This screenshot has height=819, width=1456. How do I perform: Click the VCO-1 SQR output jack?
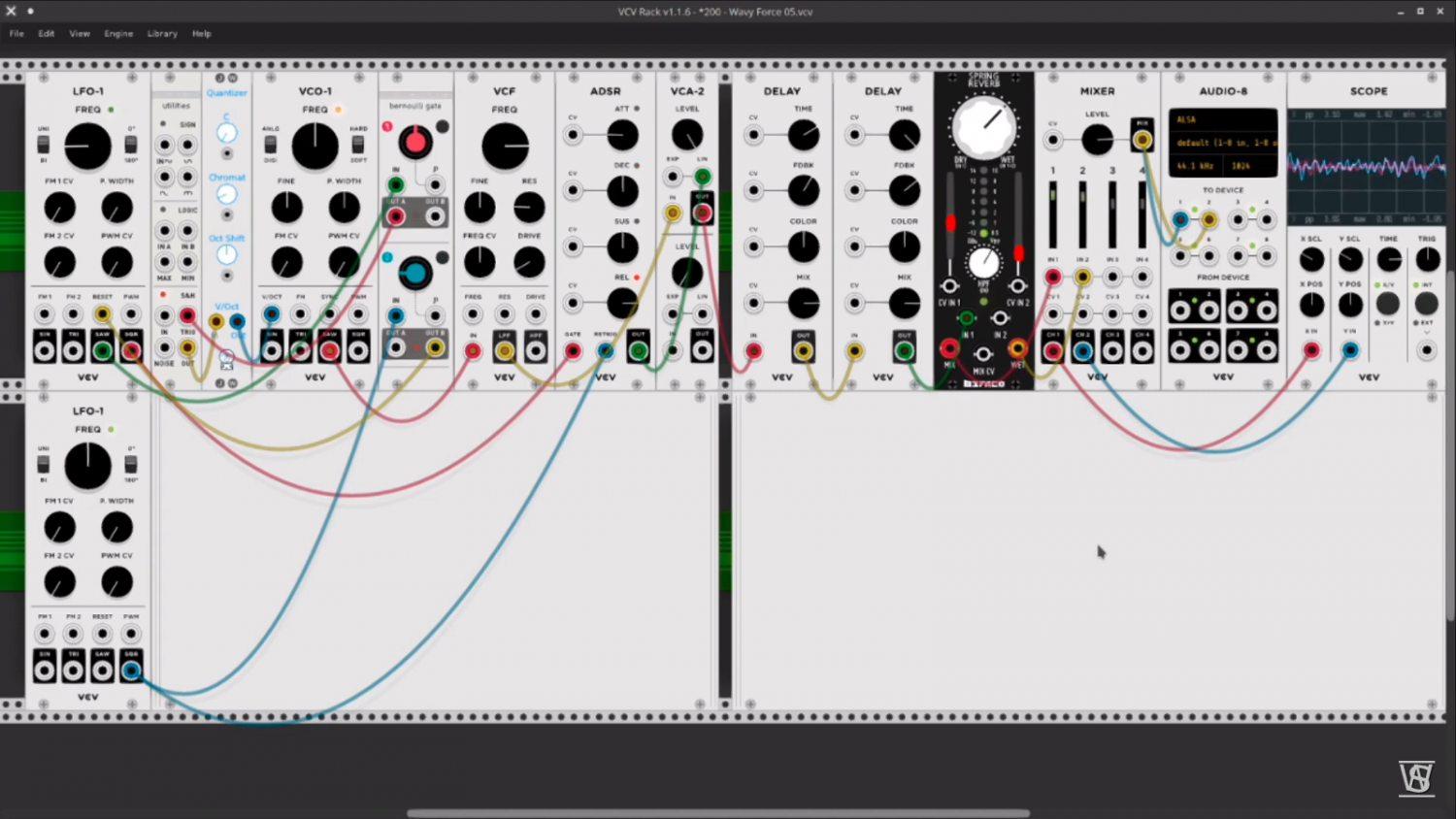point(358,350)
